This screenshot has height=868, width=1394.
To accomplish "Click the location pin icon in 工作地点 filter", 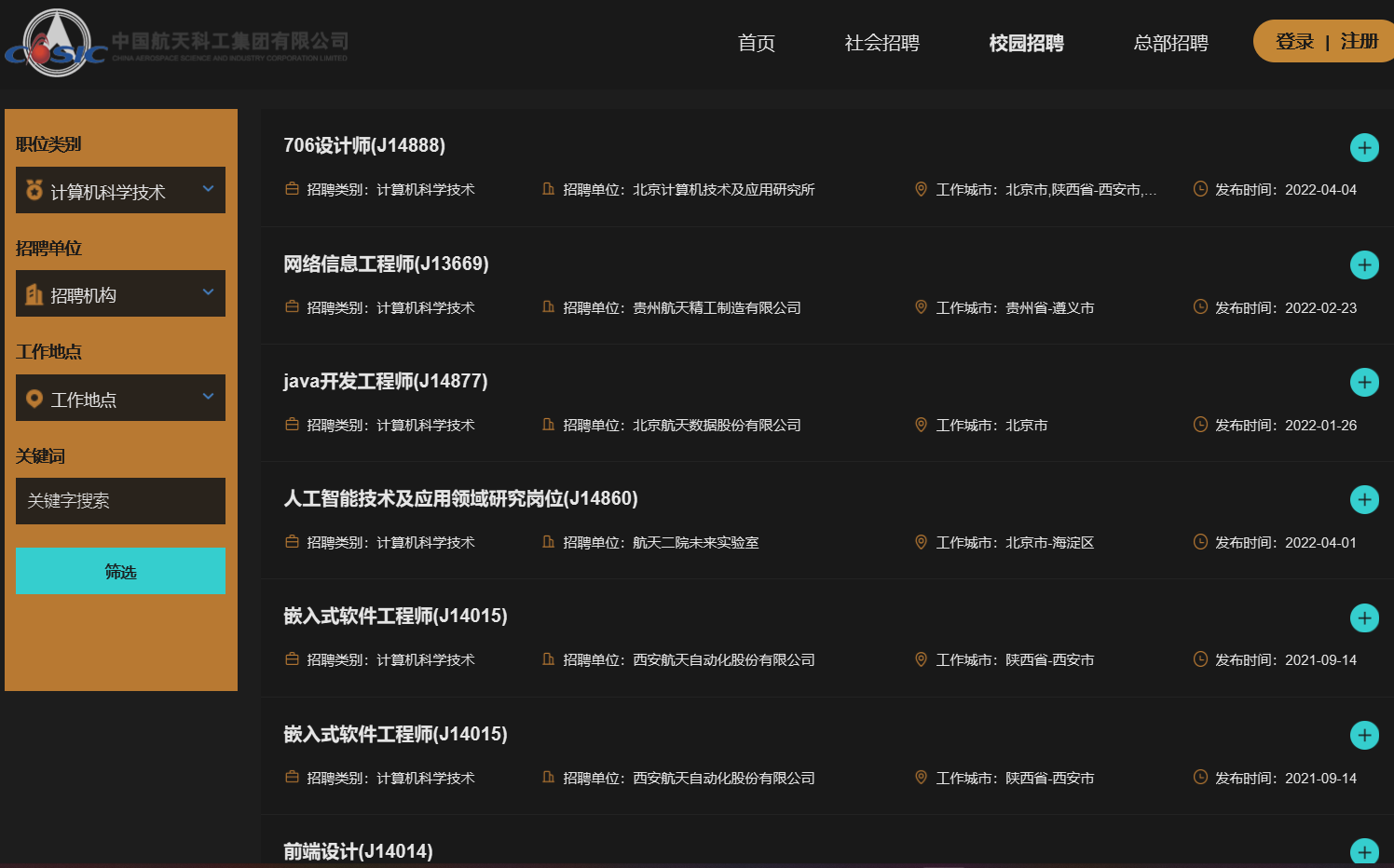I will [34, 399].
